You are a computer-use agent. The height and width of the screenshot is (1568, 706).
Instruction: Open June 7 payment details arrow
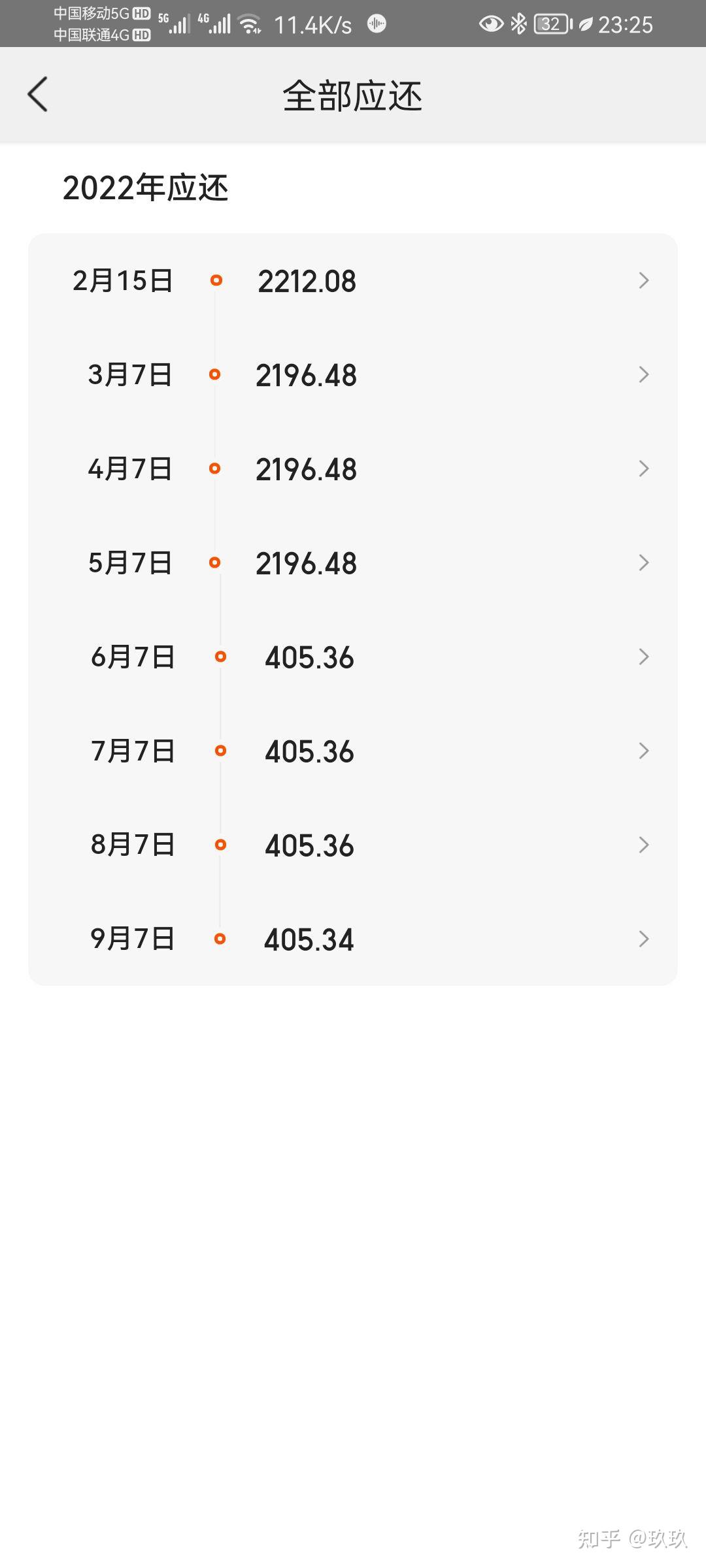point(644,657)
